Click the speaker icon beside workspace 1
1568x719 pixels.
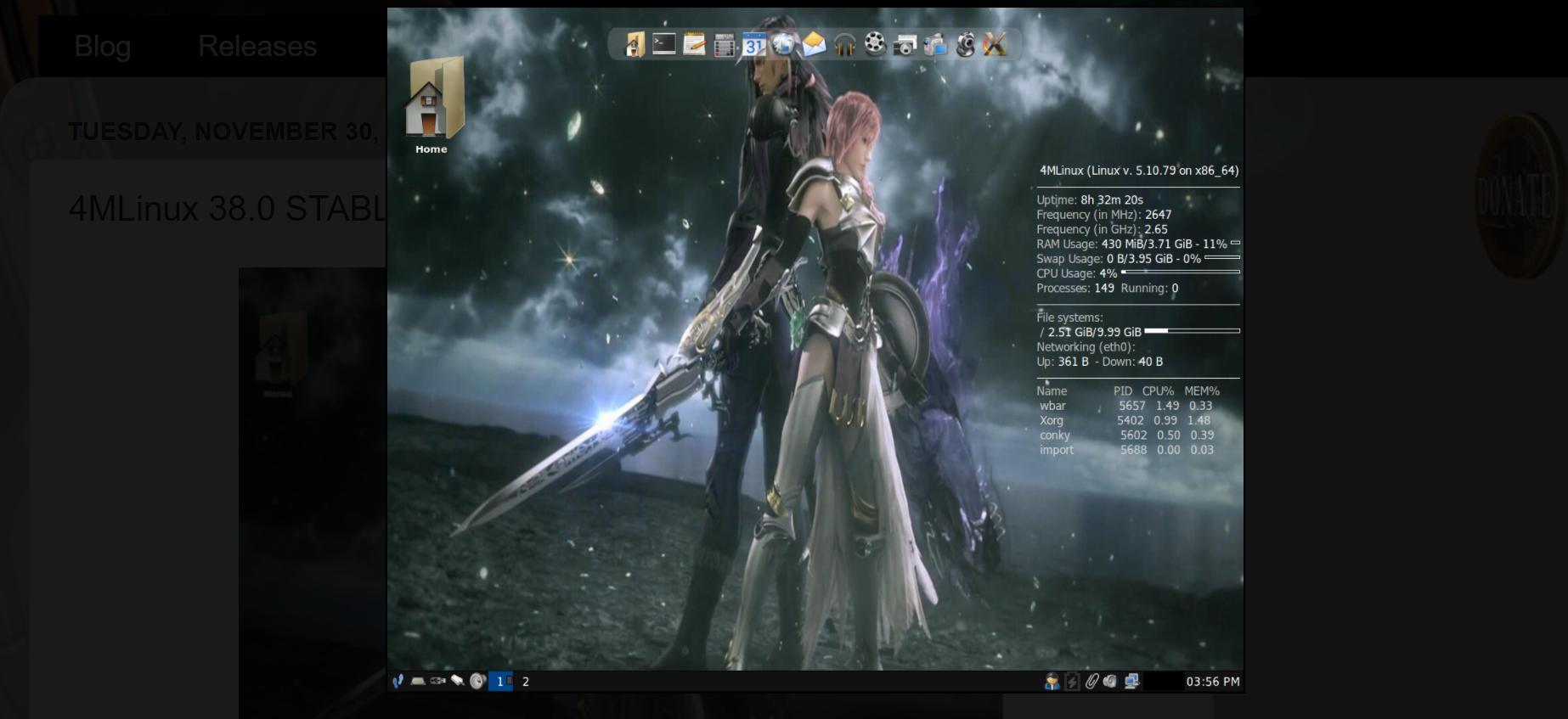(477, 681)
